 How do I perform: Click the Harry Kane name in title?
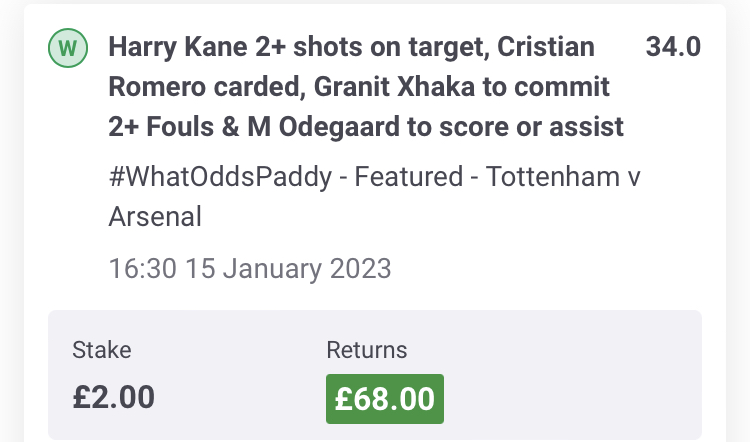pos(178,47)
